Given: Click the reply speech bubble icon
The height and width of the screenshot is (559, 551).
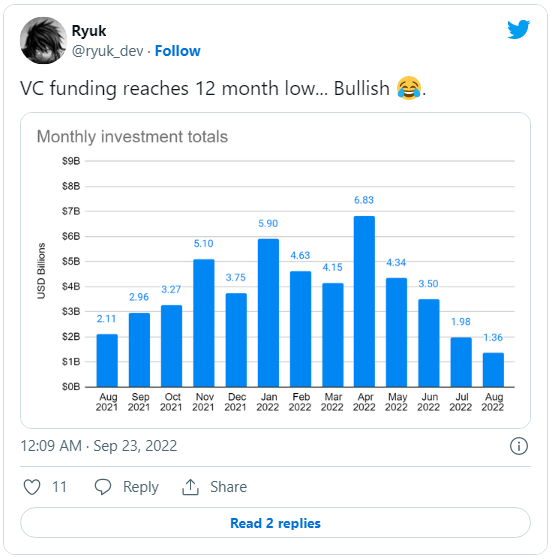Looking at the screenshot, I should click(103, 487).
